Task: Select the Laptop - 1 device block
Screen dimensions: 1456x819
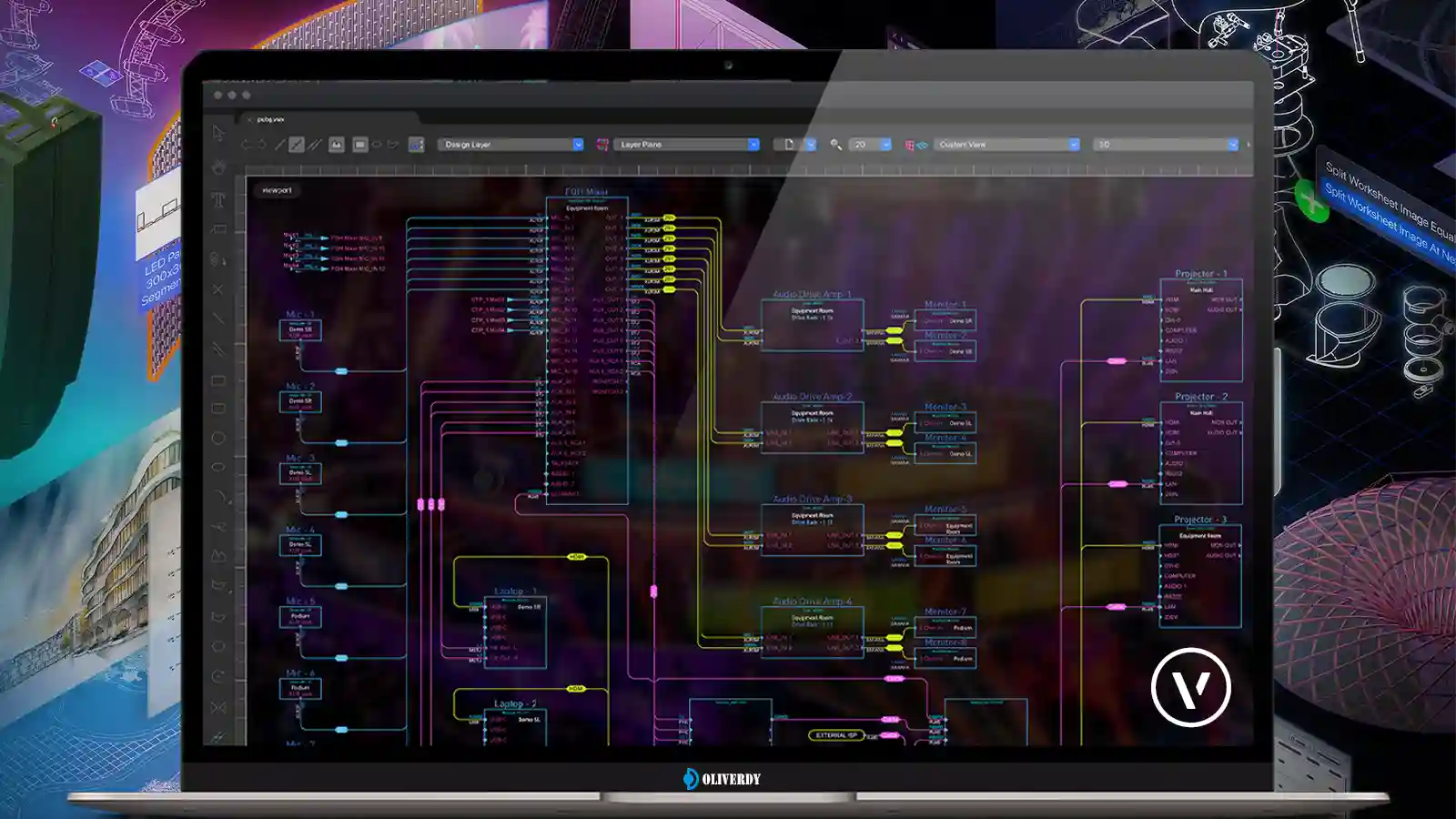Action: click(x=514, y=633)
